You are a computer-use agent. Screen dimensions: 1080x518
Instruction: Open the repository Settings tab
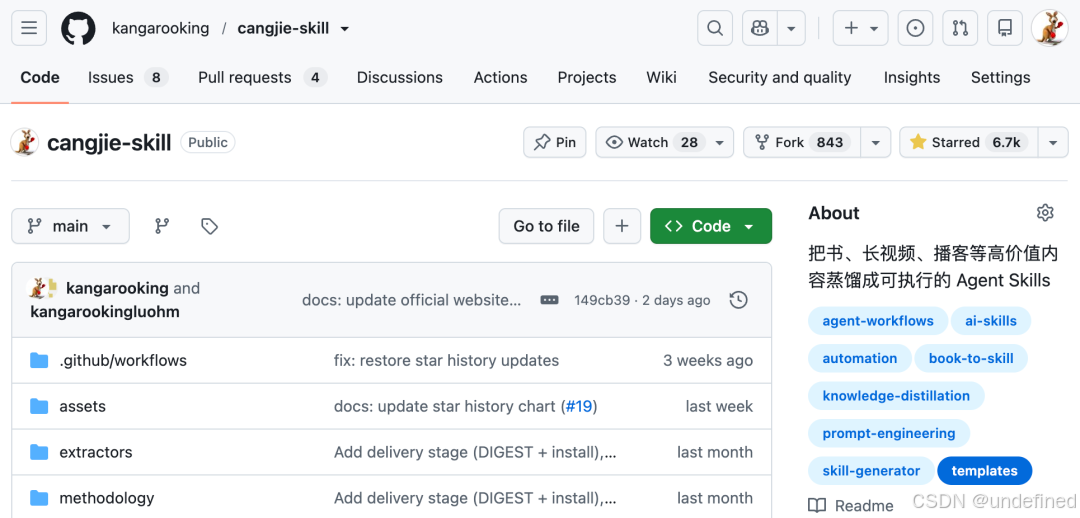(1000, 77)
